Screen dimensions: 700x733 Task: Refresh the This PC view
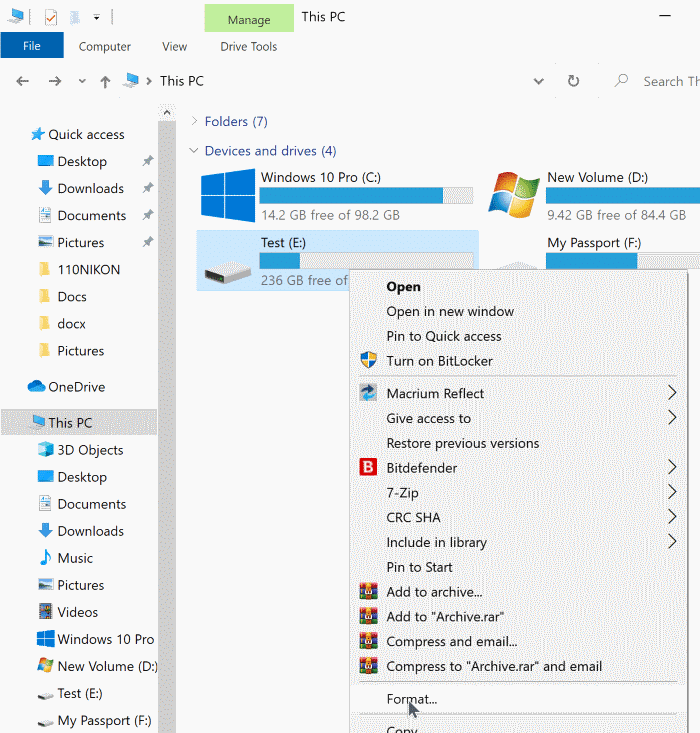pos(573,81)
